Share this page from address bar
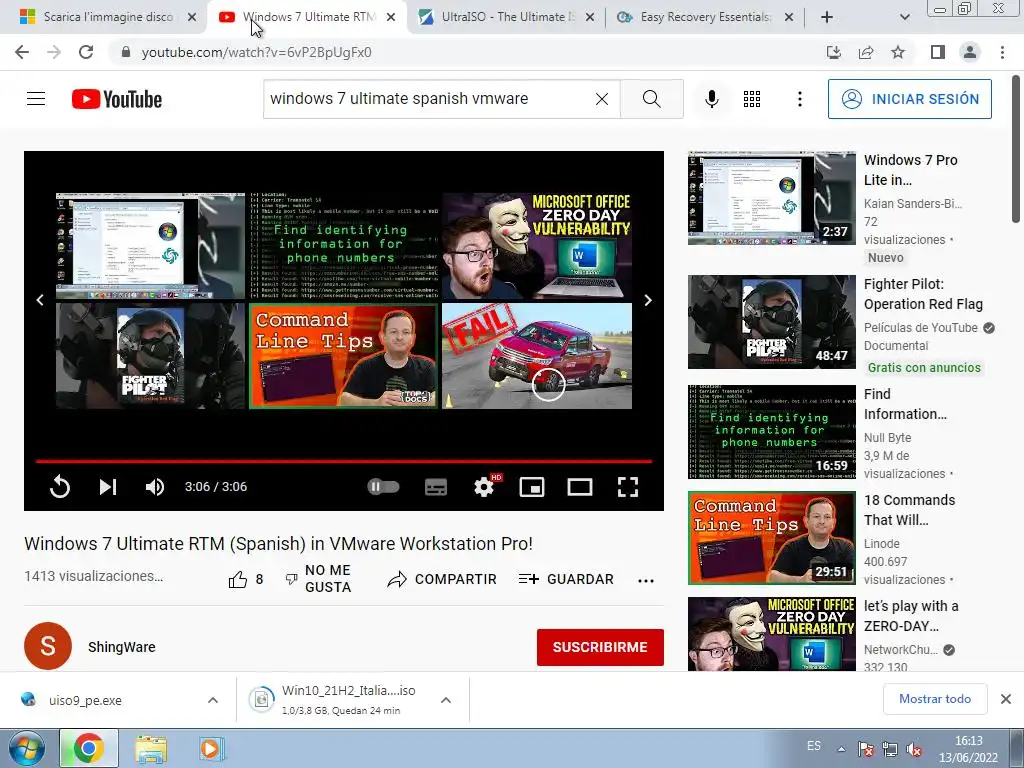 click(x=866, y=52)
